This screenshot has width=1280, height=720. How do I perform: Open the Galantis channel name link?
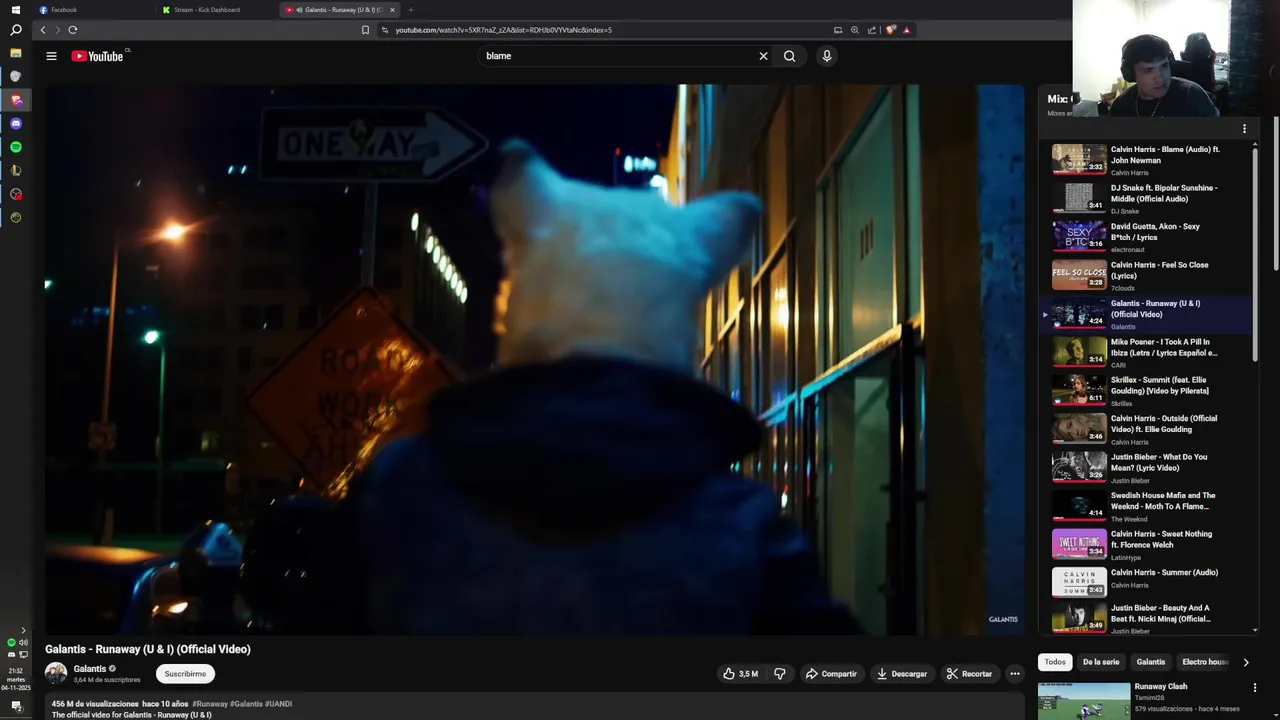coord(90,669)
